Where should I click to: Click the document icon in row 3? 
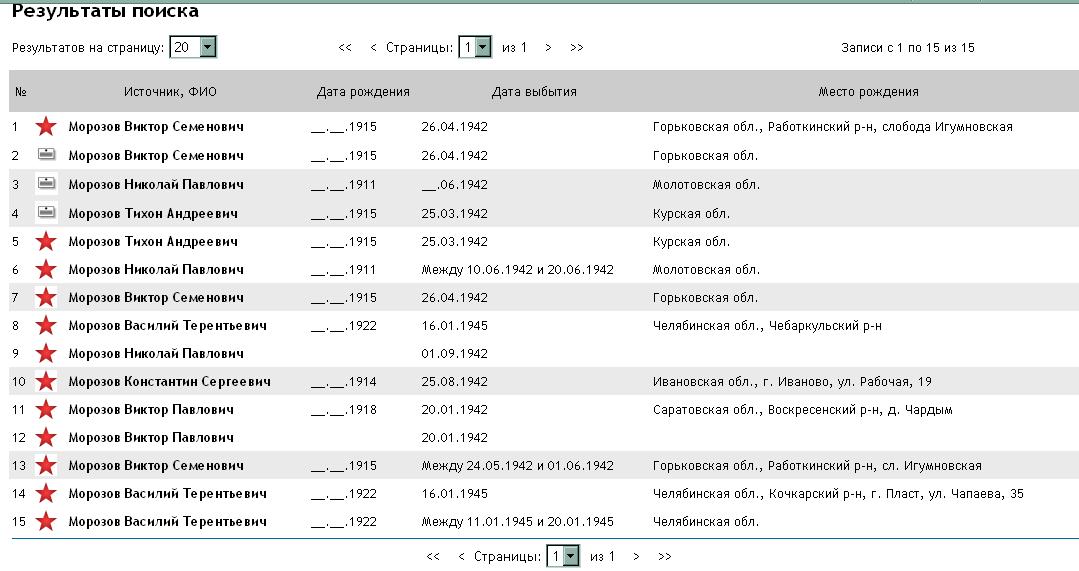click(46, 184)
